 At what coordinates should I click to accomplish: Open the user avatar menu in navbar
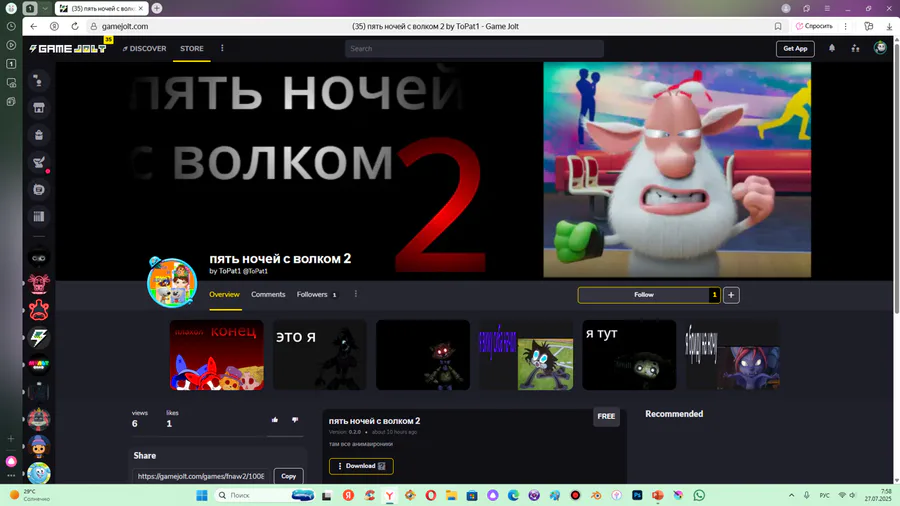point(880,48)
